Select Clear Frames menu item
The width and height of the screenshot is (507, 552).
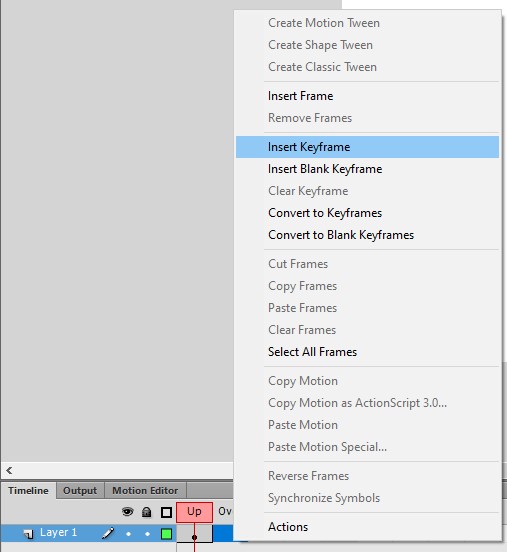coord(367,330)
